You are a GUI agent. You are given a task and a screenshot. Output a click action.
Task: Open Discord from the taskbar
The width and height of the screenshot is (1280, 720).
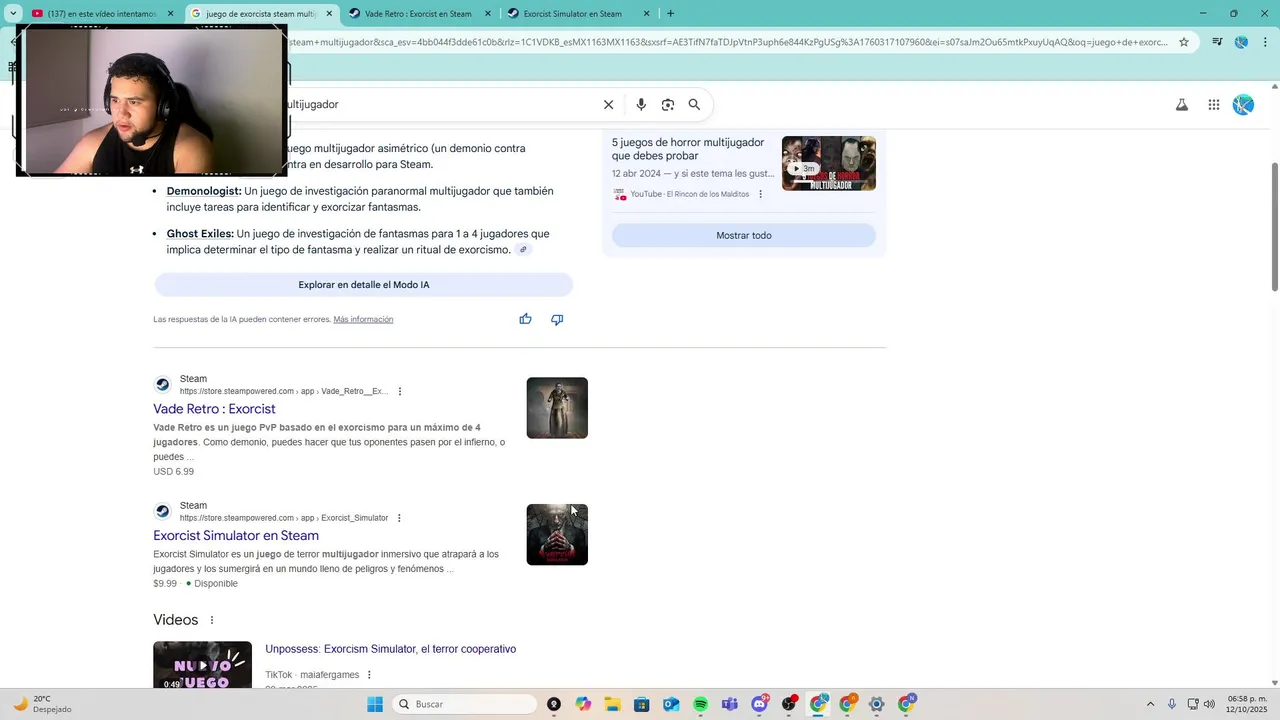[x=760, y=704]
